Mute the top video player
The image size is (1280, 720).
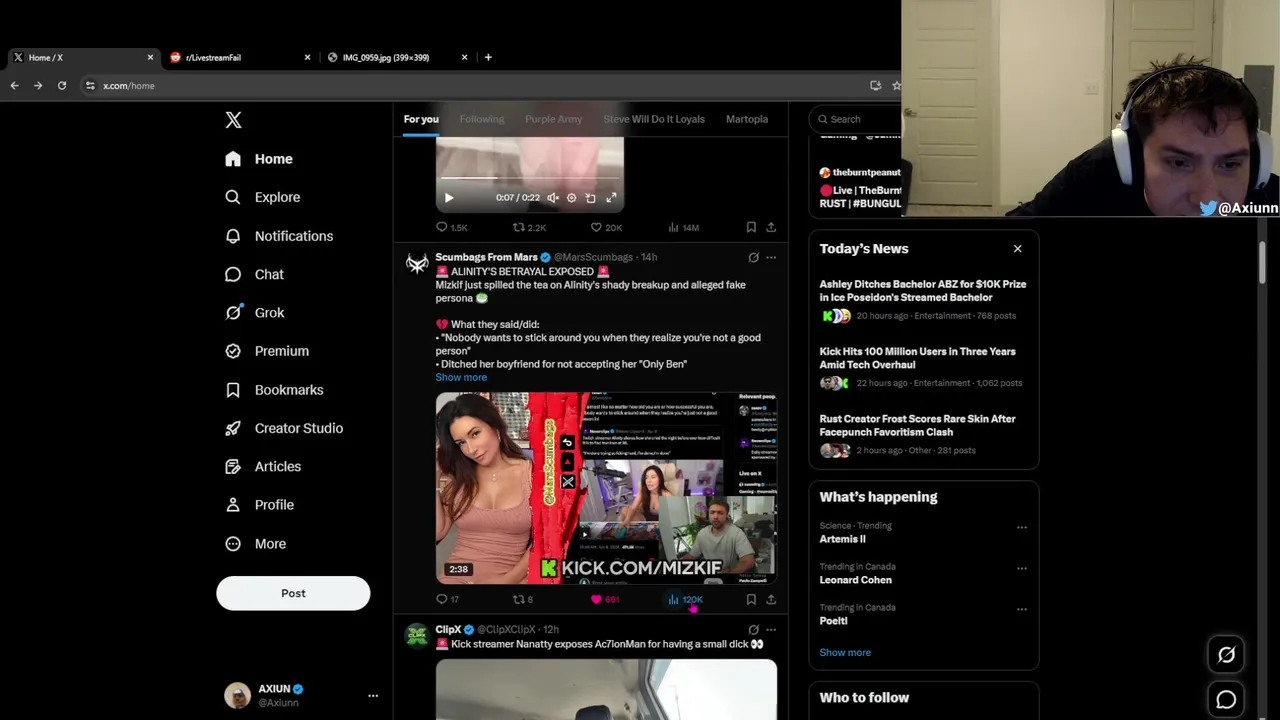(553, 198)
